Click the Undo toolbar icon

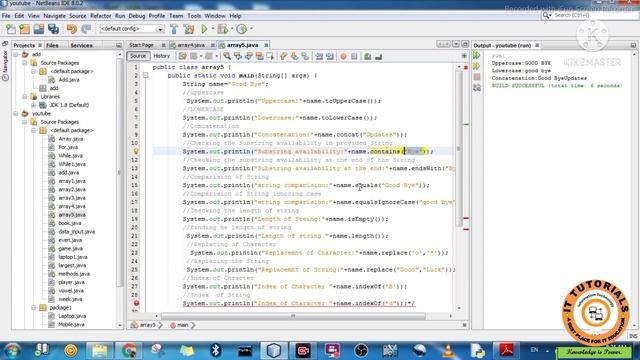(x=72, y=29)
